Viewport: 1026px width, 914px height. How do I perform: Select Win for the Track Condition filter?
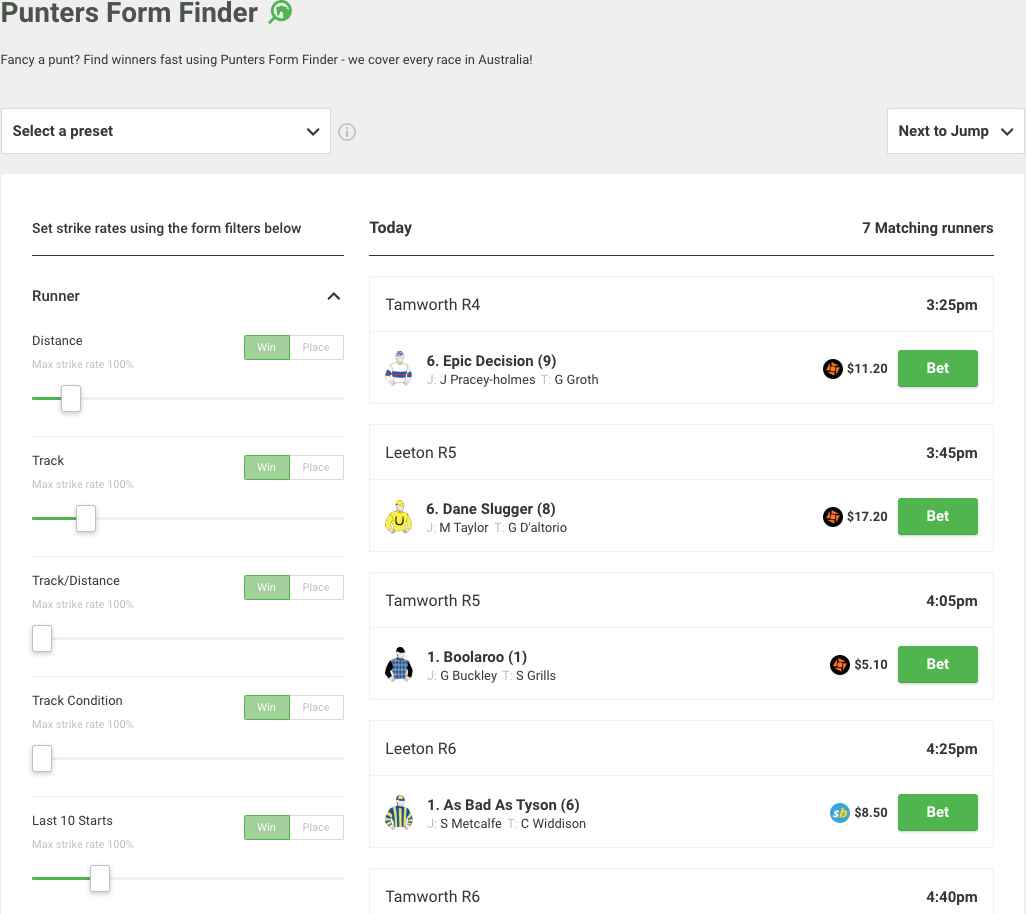(x=266, y=707)
